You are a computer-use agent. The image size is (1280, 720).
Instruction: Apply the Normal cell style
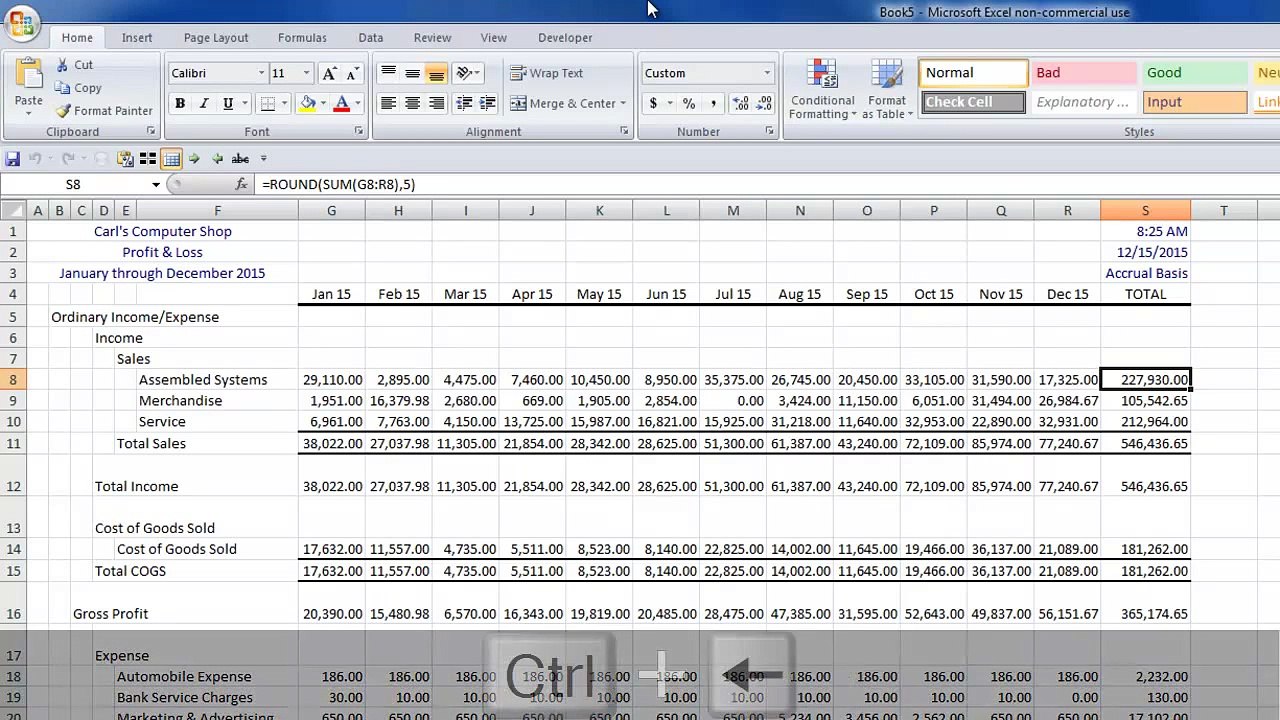[x=973, y=73]
